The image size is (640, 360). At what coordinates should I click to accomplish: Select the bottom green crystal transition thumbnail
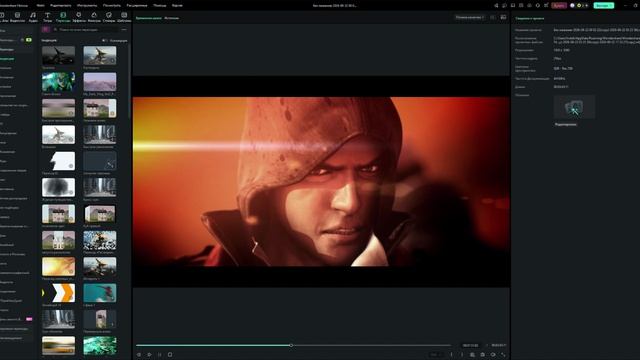(100, 345)
